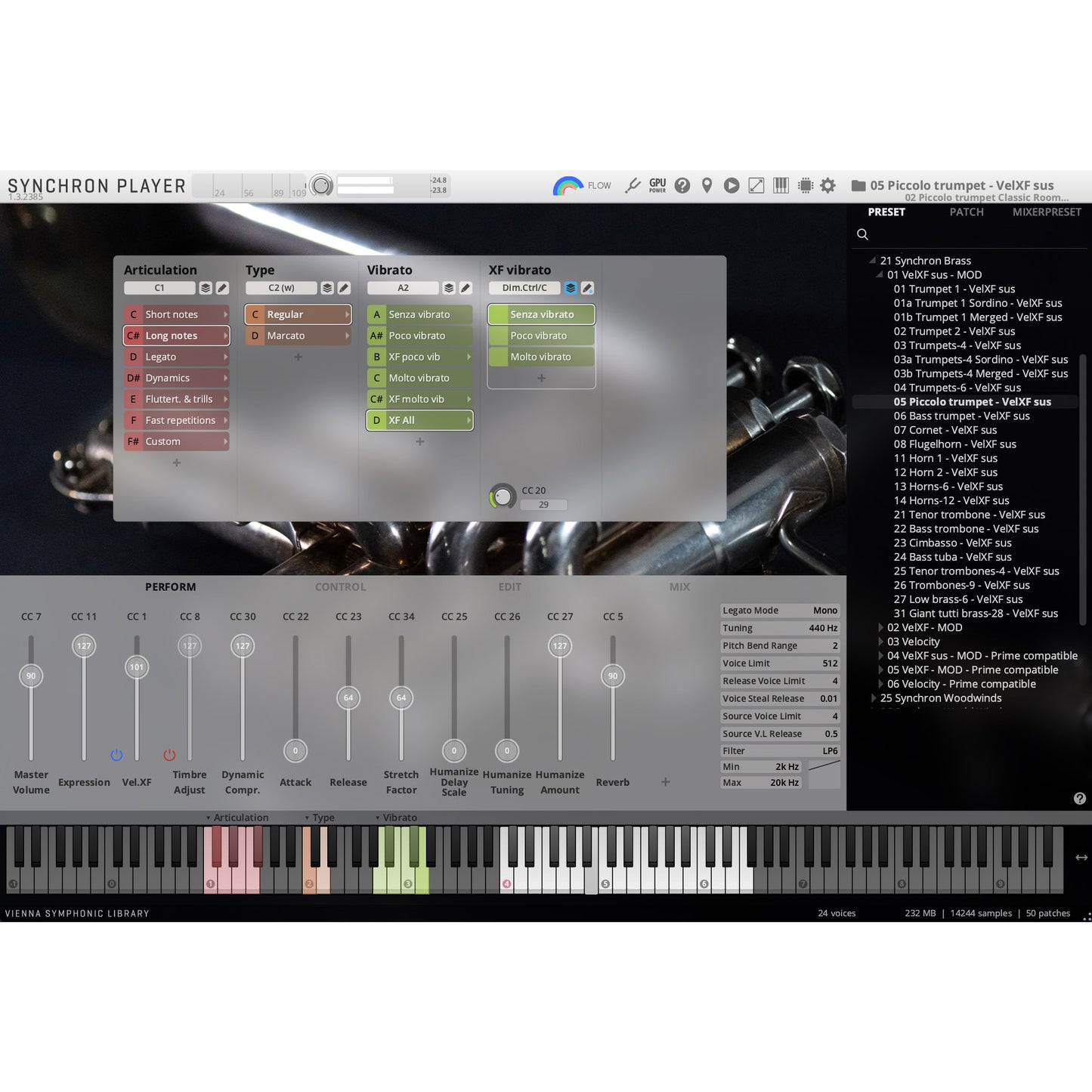
Task: Expand 04 VelXF sus - MOD - Prime compatible
Action: 880,656
